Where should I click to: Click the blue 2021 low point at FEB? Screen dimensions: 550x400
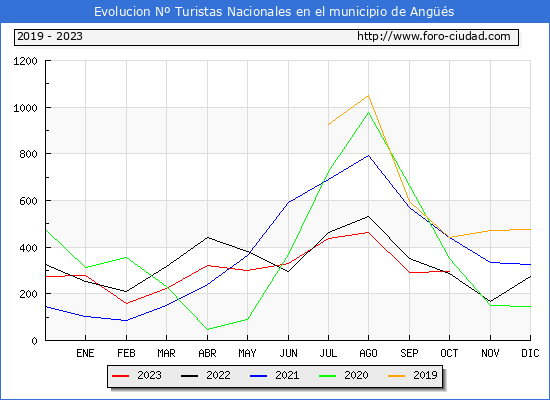coord(126,320)
